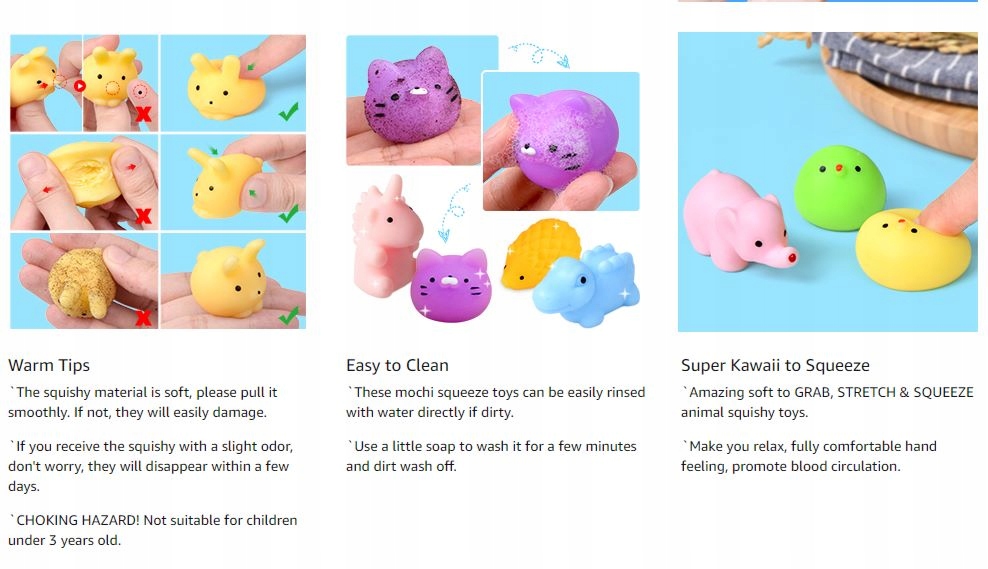Click the pink elephant squishy toy
988x569 pixels.
[x=738, y=221]
